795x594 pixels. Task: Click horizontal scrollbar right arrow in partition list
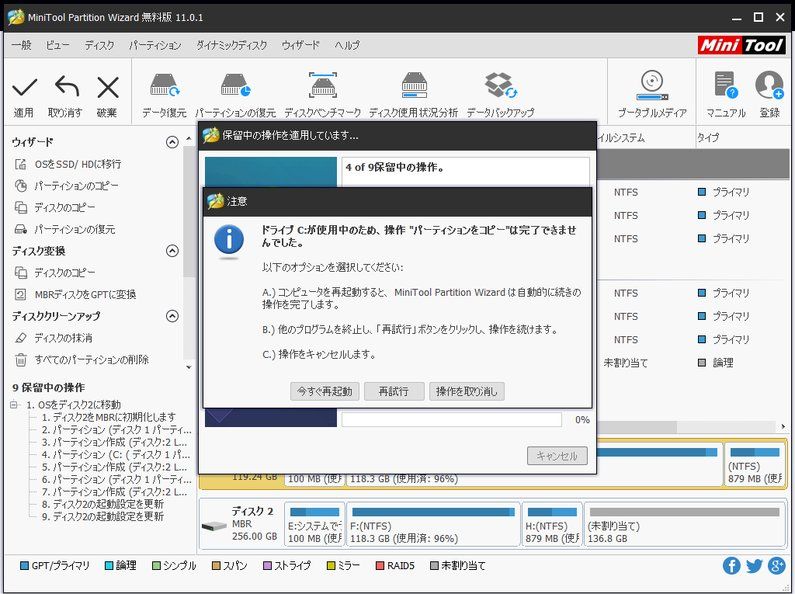tap(783, 426)
